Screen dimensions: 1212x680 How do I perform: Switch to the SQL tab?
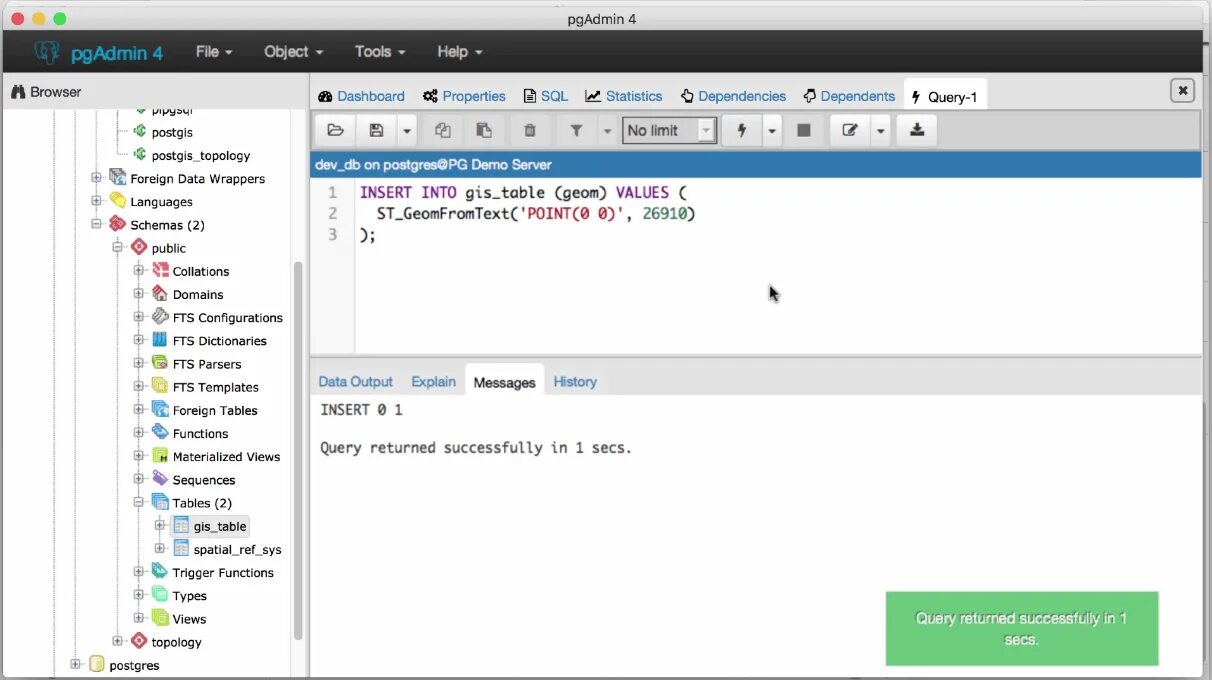(546, 96)
